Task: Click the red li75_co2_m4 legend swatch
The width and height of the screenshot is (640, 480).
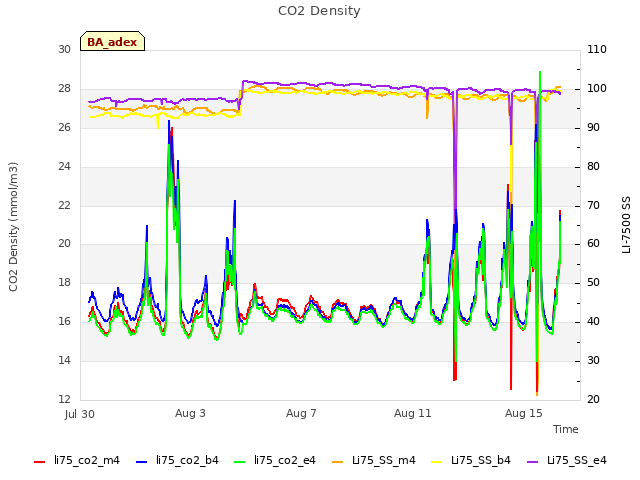Action: pos(40,462)
